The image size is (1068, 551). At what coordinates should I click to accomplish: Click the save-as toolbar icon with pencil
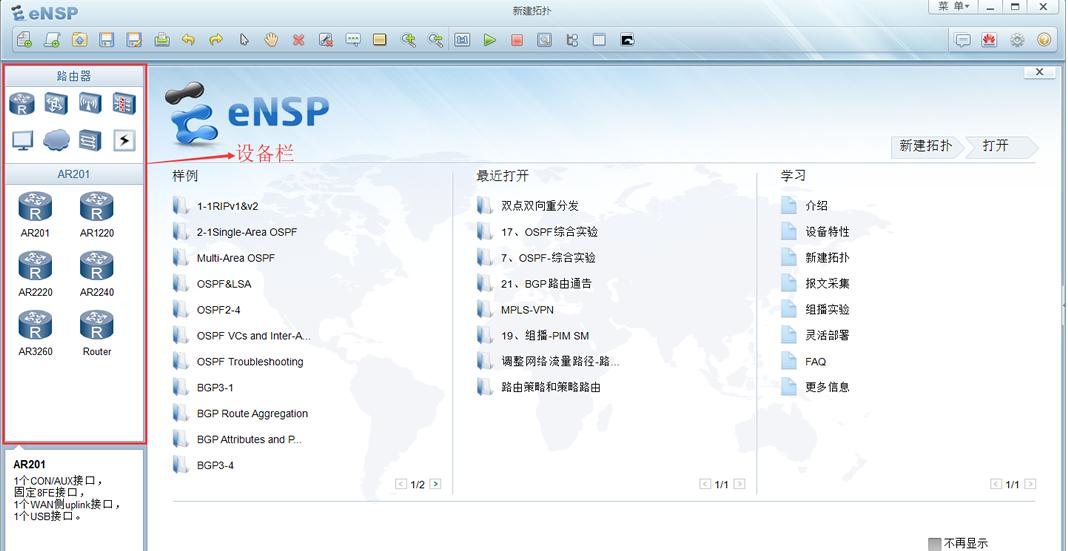pos(134,40)
